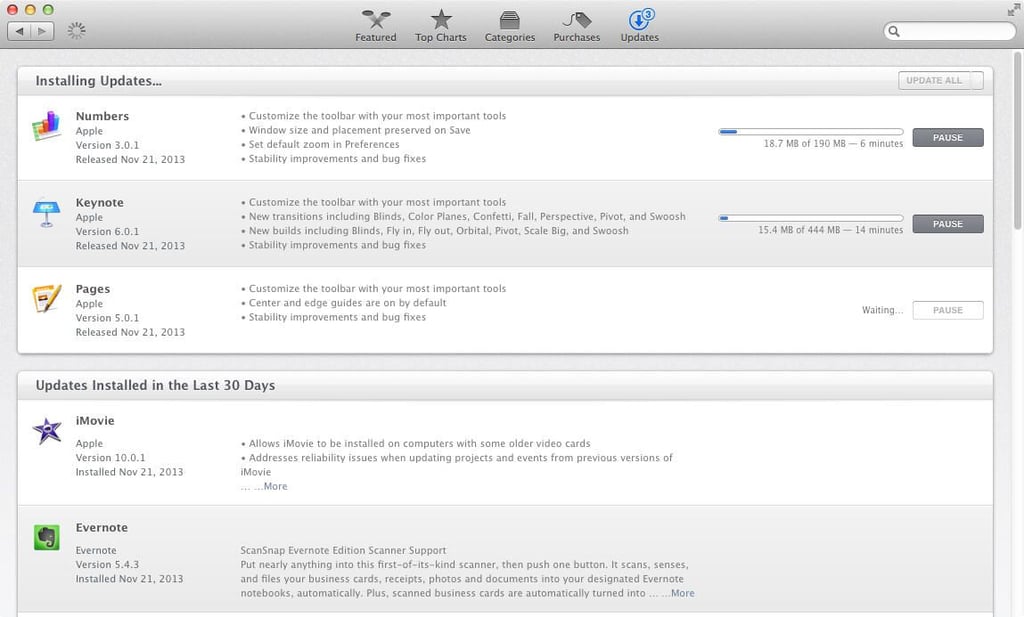Open the Purchases tag icon
The image size is (1024, 617).
pyautogui.click(x=577, y=20)
